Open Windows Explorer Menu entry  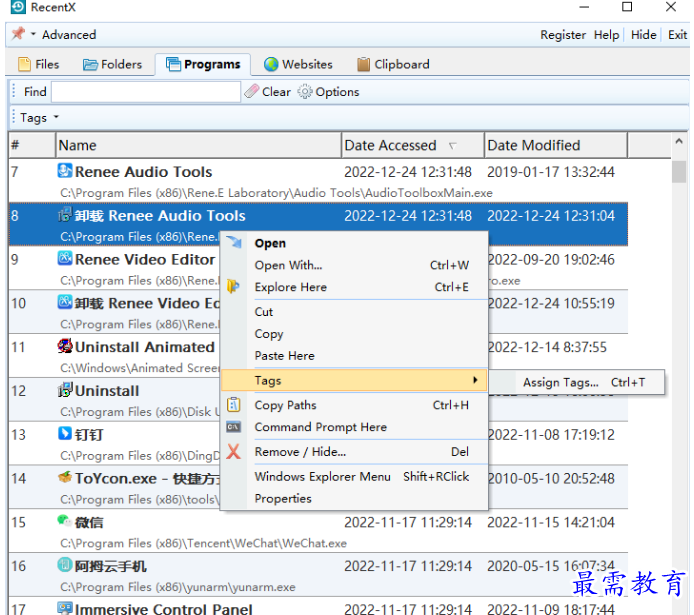point(354,477)
